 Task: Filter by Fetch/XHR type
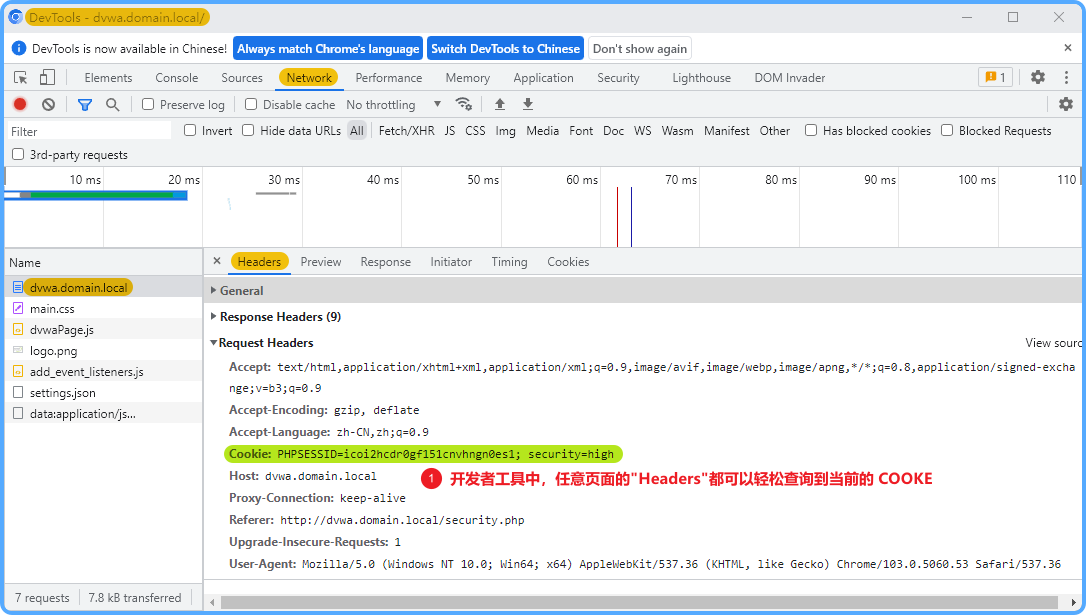pyautogui.click(x=407, y=130)
